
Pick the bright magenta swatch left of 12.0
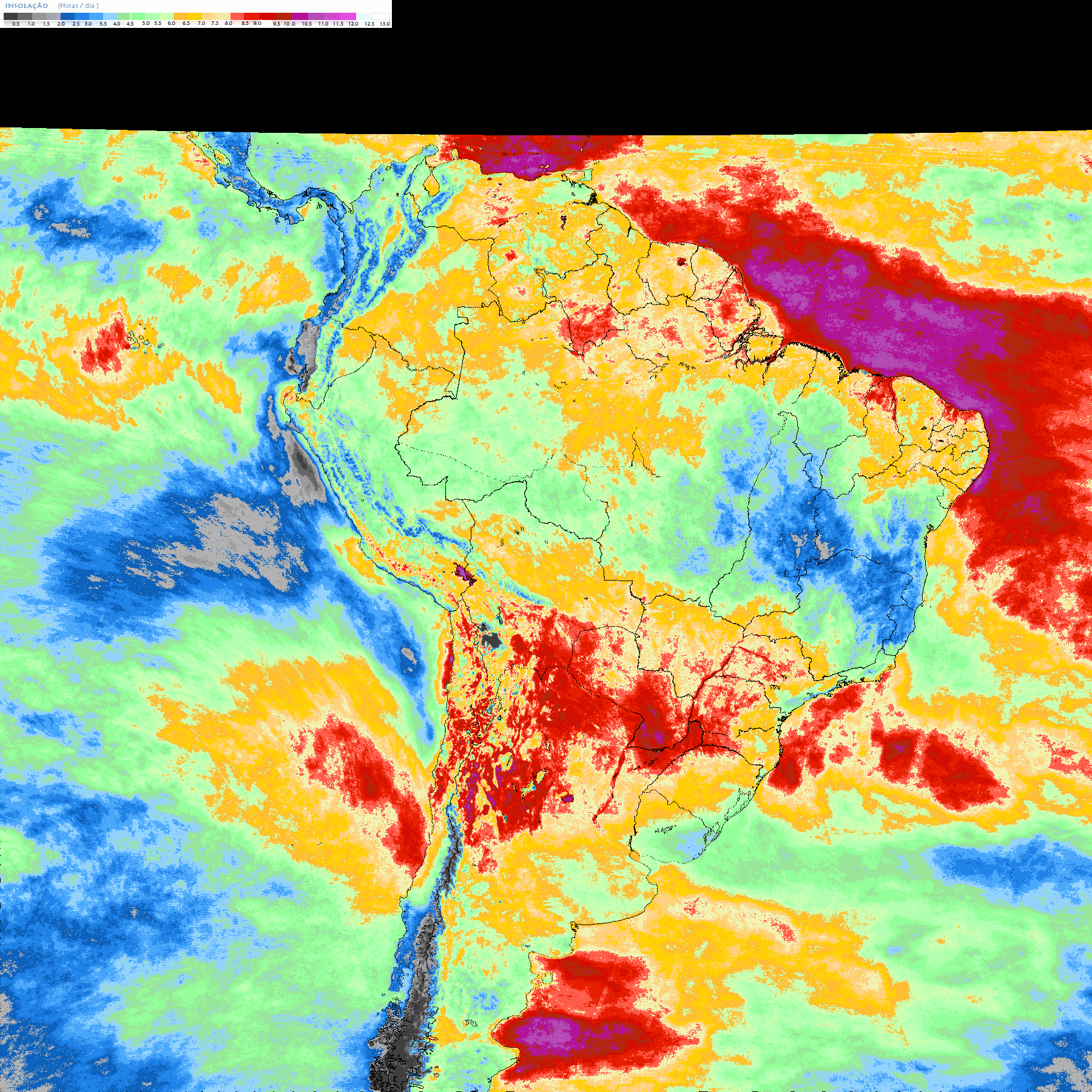[x=348, y=16]
